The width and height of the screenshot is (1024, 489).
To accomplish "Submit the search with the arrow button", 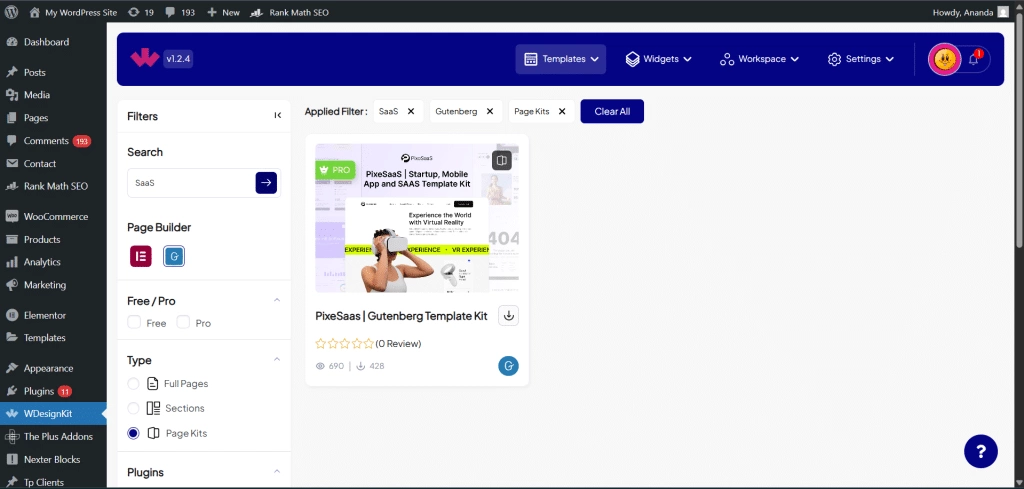I will click(x=266, y=183).
